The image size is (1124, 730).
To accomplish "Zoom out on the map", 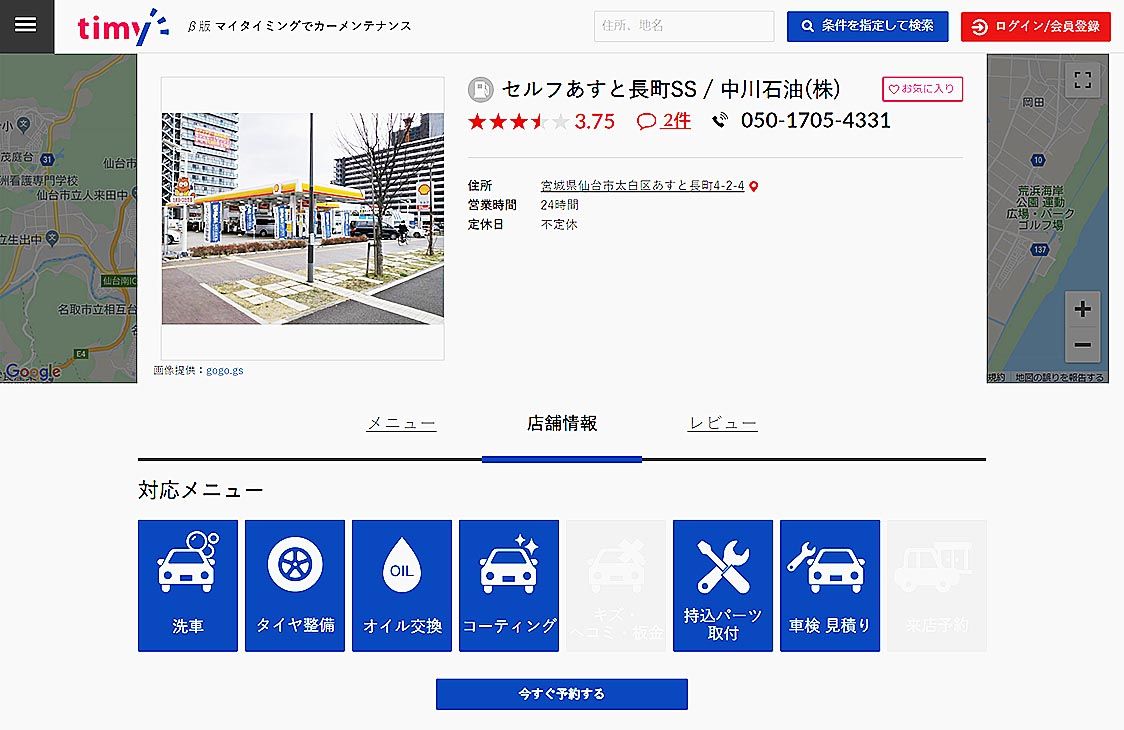I will (1082, 345).
